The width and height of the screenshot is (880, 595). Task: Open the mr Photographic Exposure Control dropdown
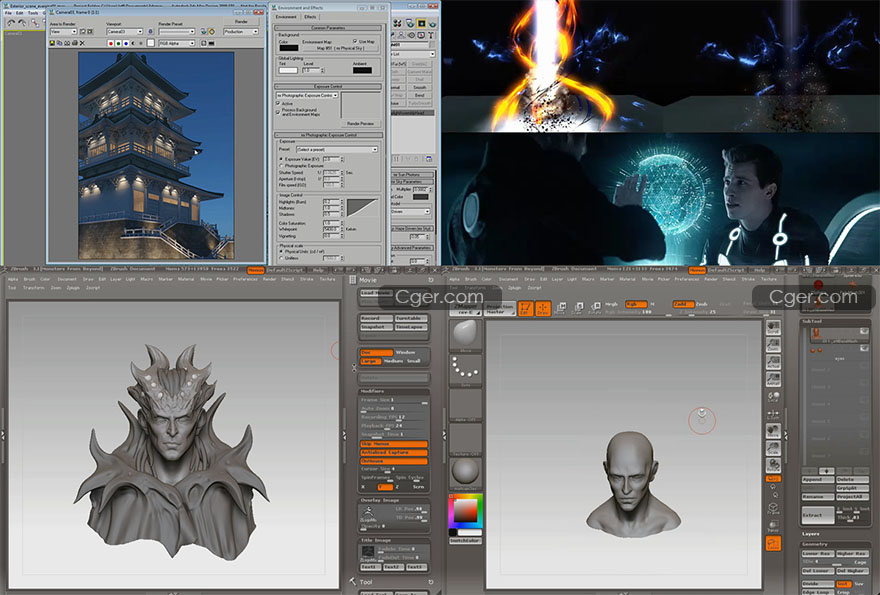click(307, 95)
